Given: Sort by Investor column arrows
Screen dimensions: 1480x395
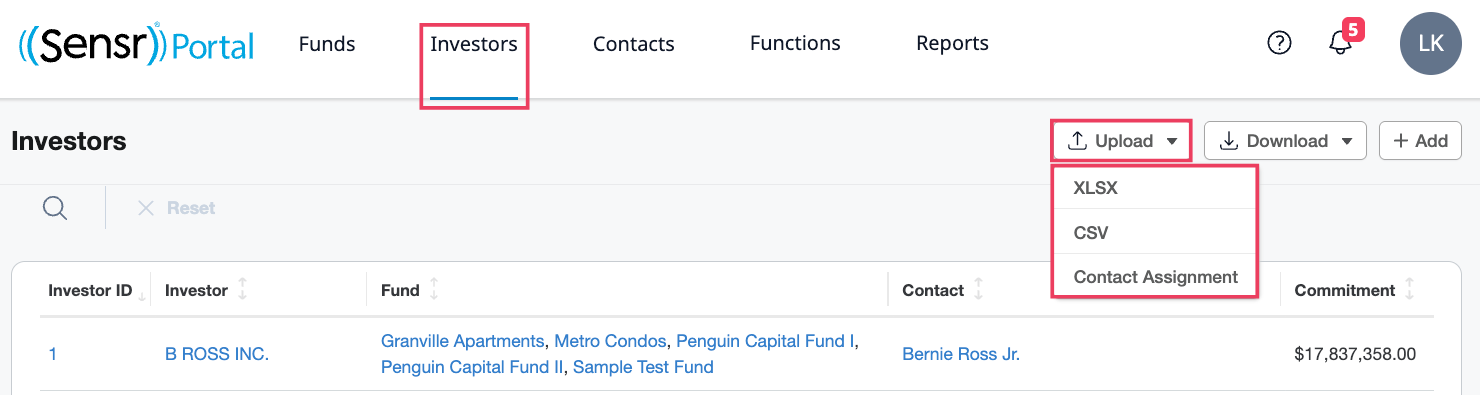Looking at the screenshot, I should (242, 290).
